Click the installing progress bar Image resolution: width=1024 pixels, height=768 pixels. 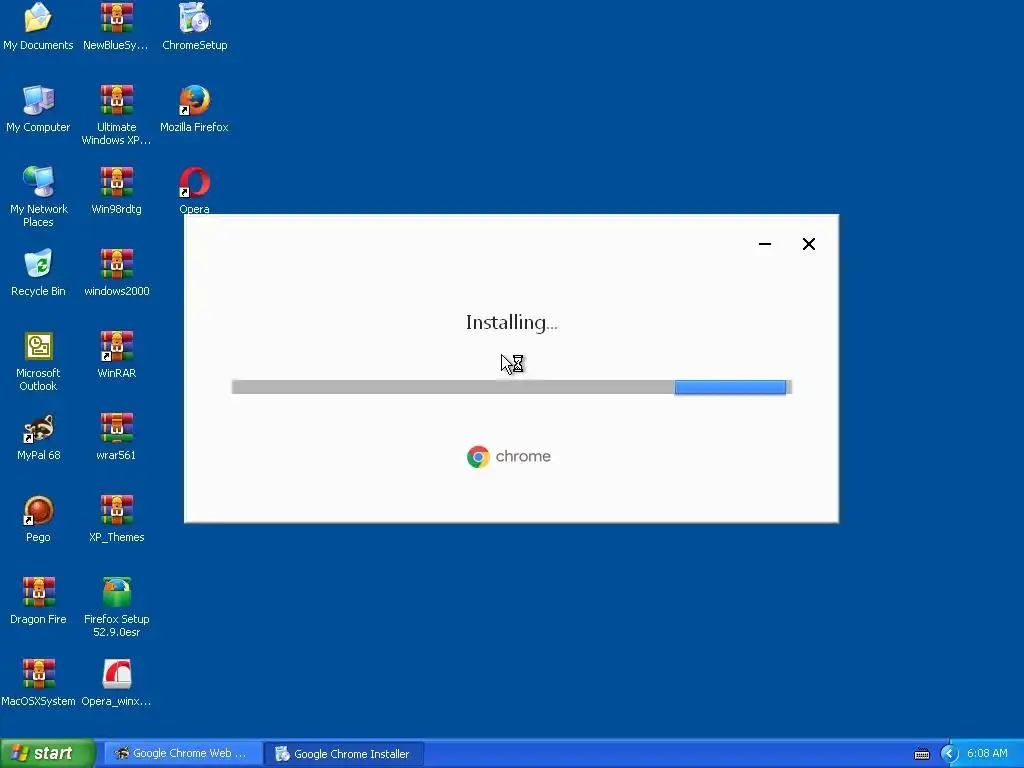512,387
